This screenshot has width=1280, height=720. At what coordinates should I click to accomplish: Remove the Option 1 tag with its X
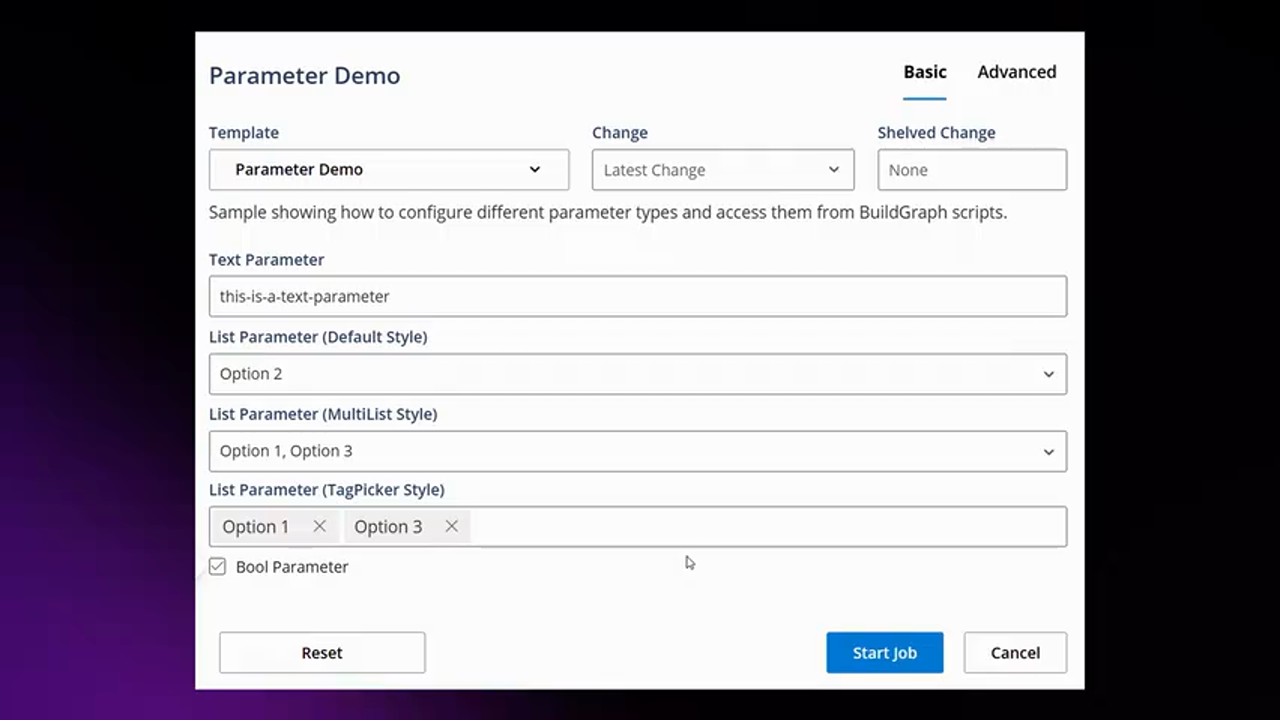pyautogui.click(x=319, y=526)
